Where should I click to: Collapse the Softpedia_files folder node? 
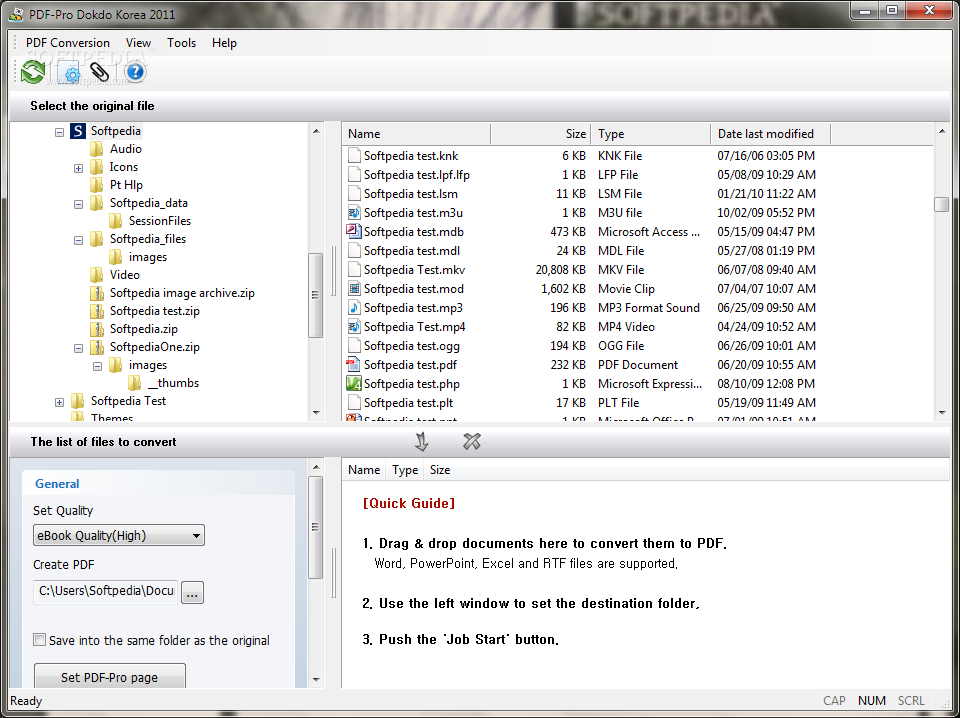78,240
